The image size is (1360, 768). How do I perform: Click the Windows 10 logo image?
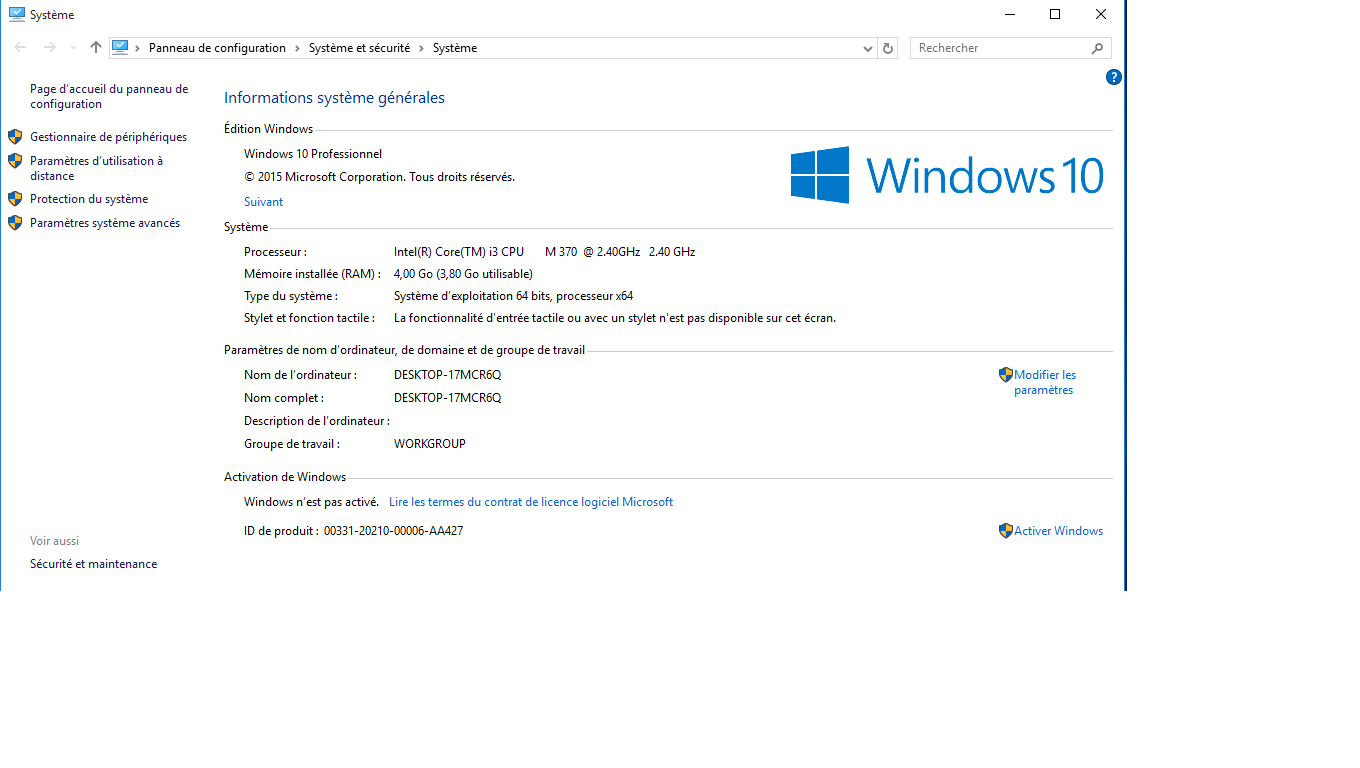[947, 175]
